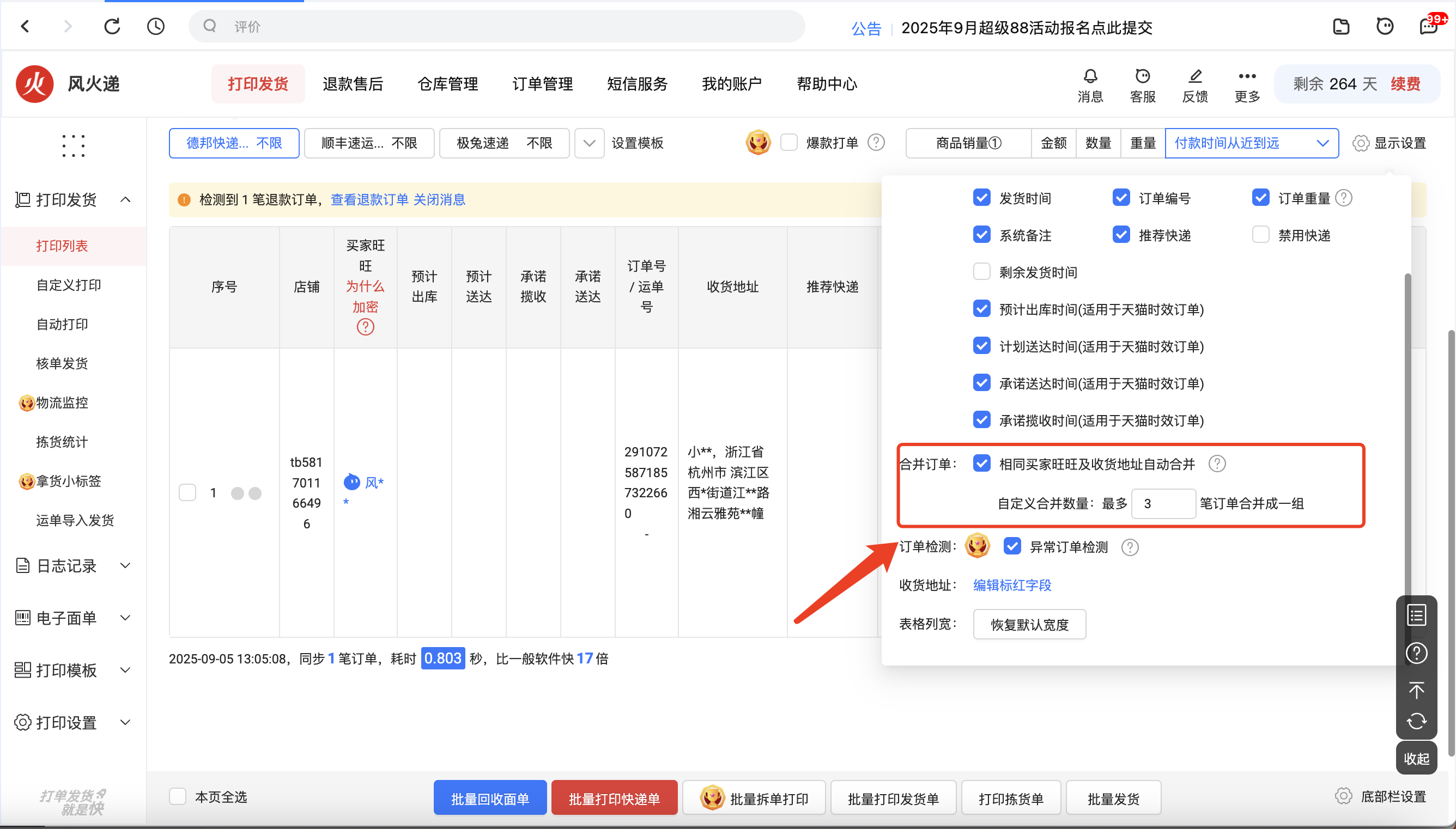Click the sync refresh floating icon
Viewport: 1456px width, 829px height.
coord(1416,721)
